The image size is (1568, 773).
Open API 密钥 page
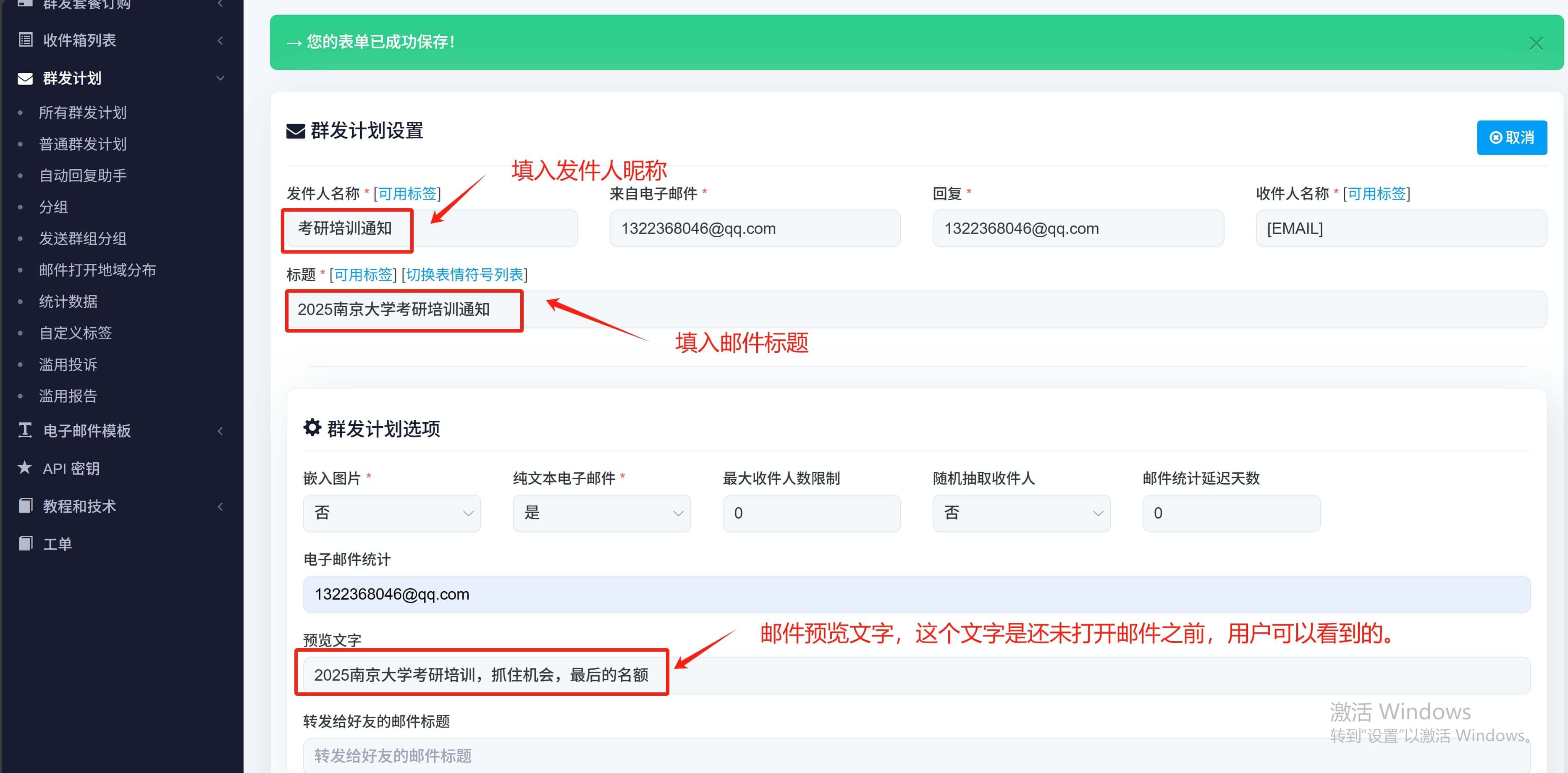71,469
